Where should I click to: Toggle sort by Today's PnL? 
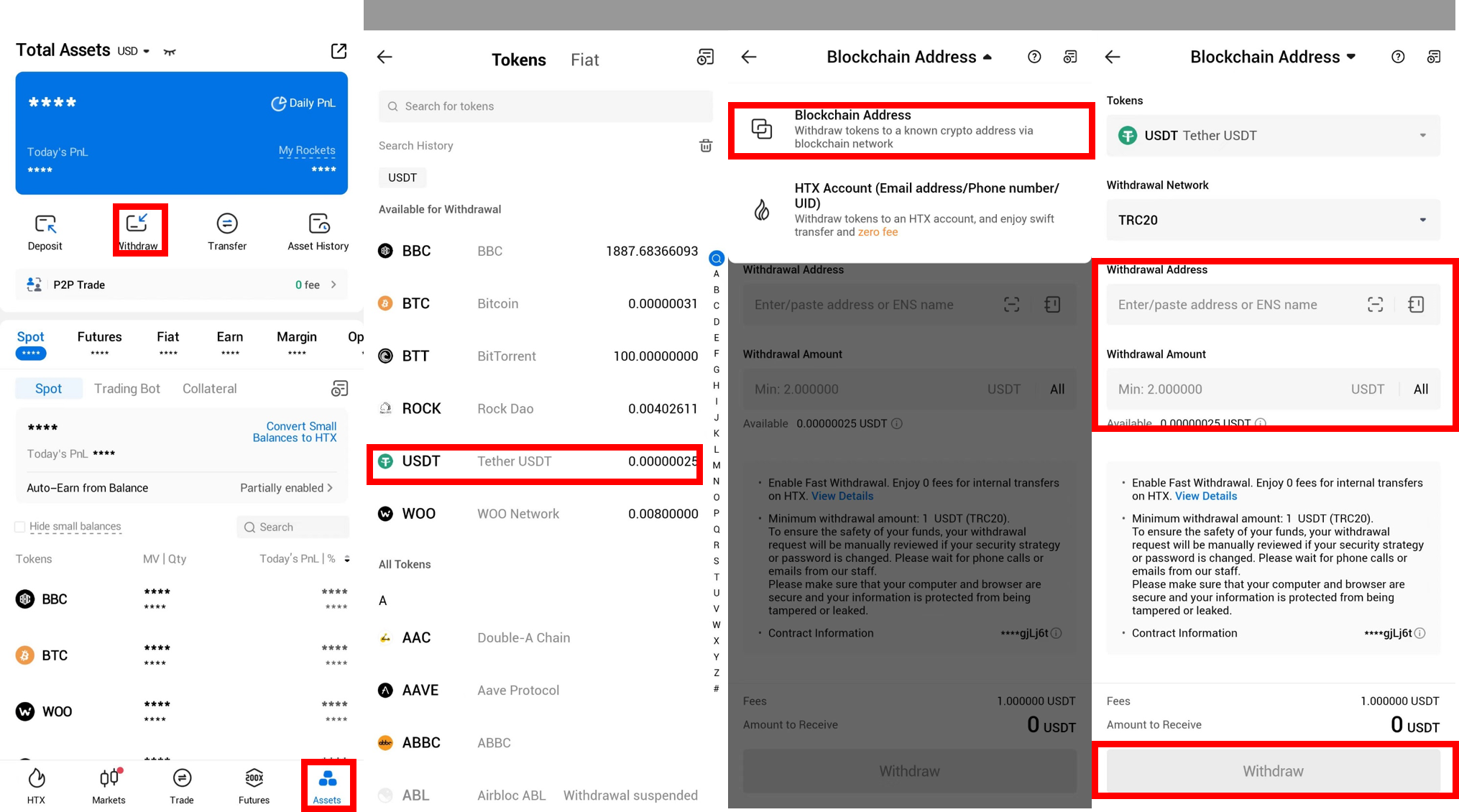point(347,559)
